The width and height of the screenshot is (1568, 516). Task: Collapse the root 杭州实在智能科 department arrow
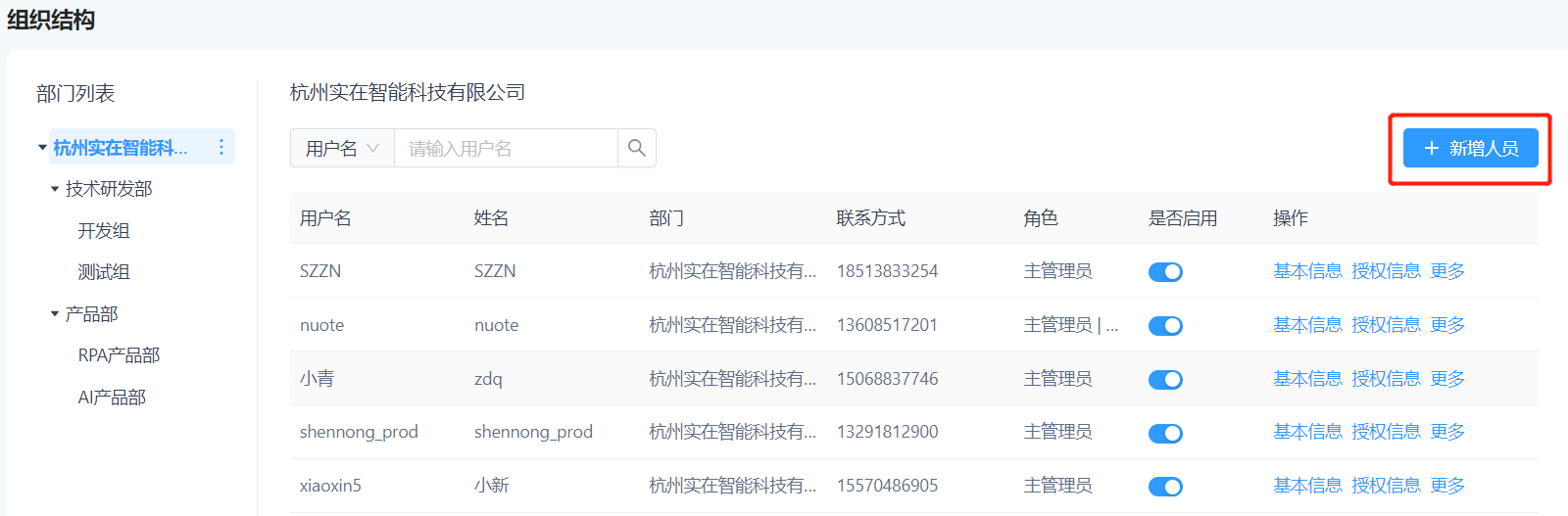point(42,148)
